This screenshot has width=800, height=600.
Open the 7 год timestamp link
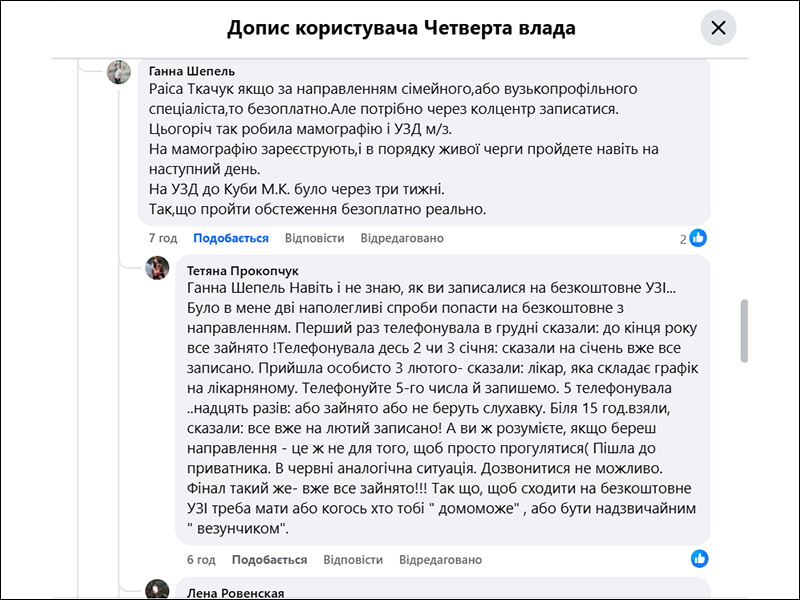coord(163,238)
